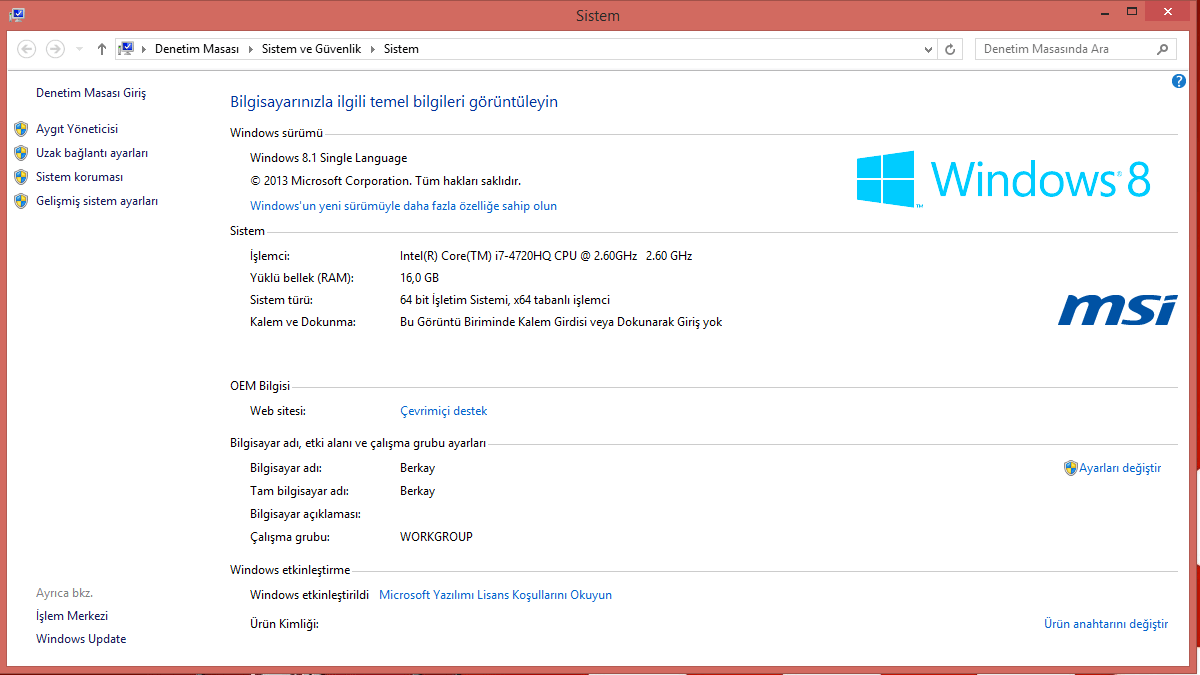The image size is (1200, 675).
Task: Click Windows etkinleştirildi status text
Action: 309,595
